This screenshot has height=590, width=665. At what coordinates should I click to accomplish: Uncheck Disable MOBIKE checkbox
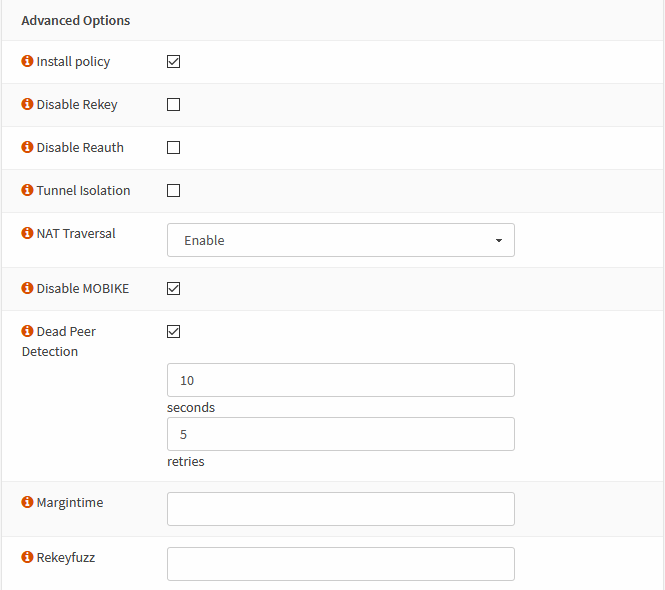click(x=173, y=288)
